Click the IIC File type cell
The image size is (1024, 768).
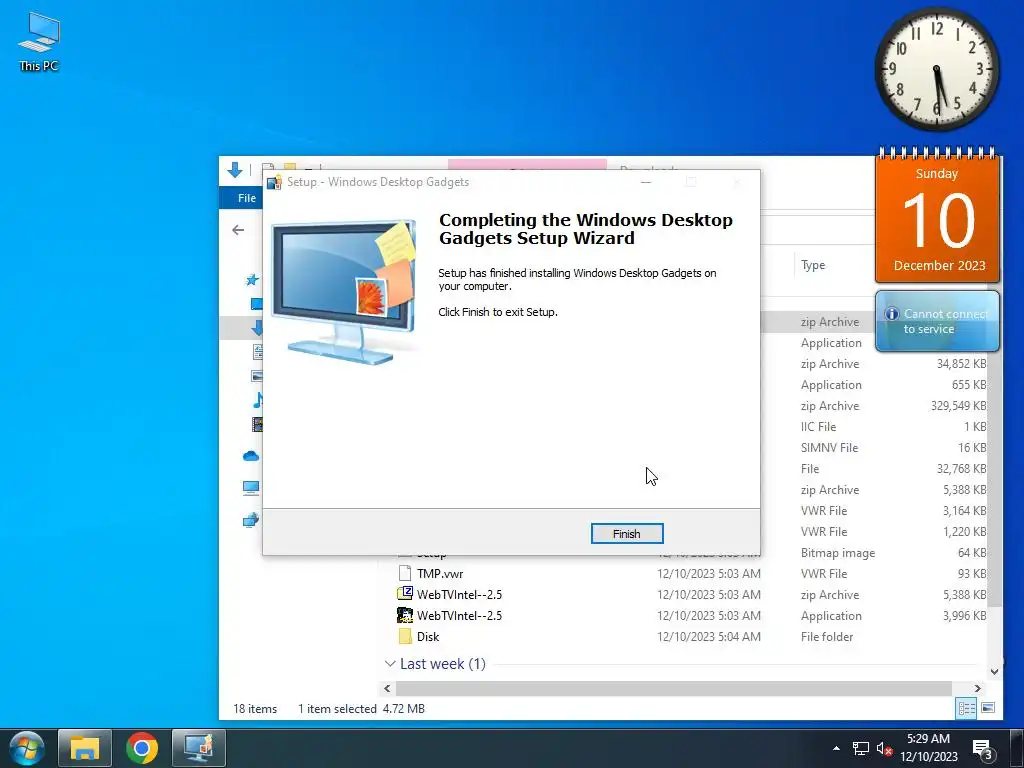pos(818,426)
